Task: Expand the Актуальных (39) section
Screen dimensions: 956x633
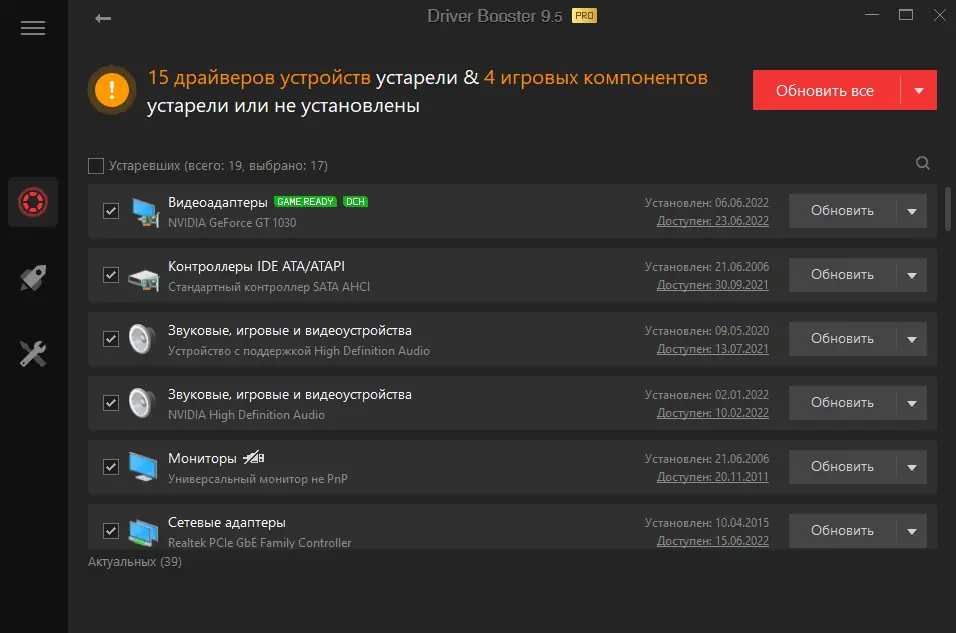Action: tap(135, 562)
